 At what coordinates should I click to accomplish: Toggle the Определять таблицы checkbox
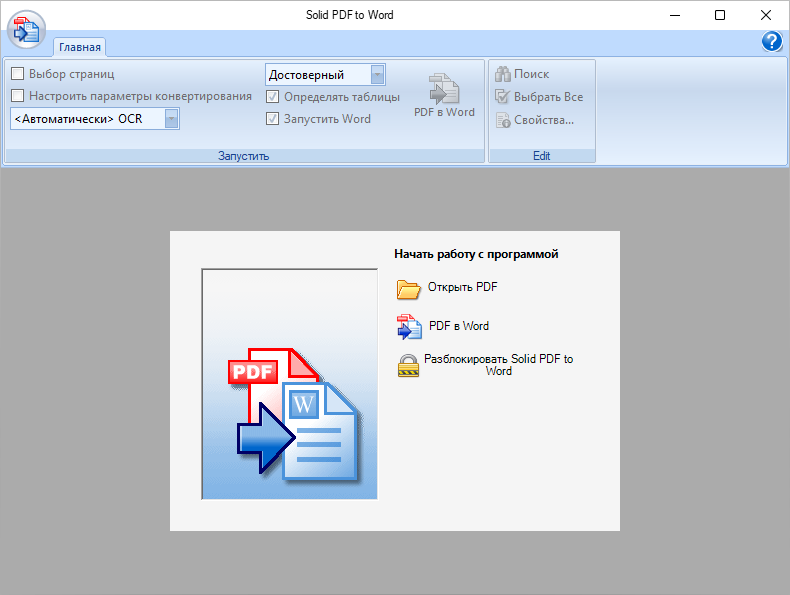272,97
